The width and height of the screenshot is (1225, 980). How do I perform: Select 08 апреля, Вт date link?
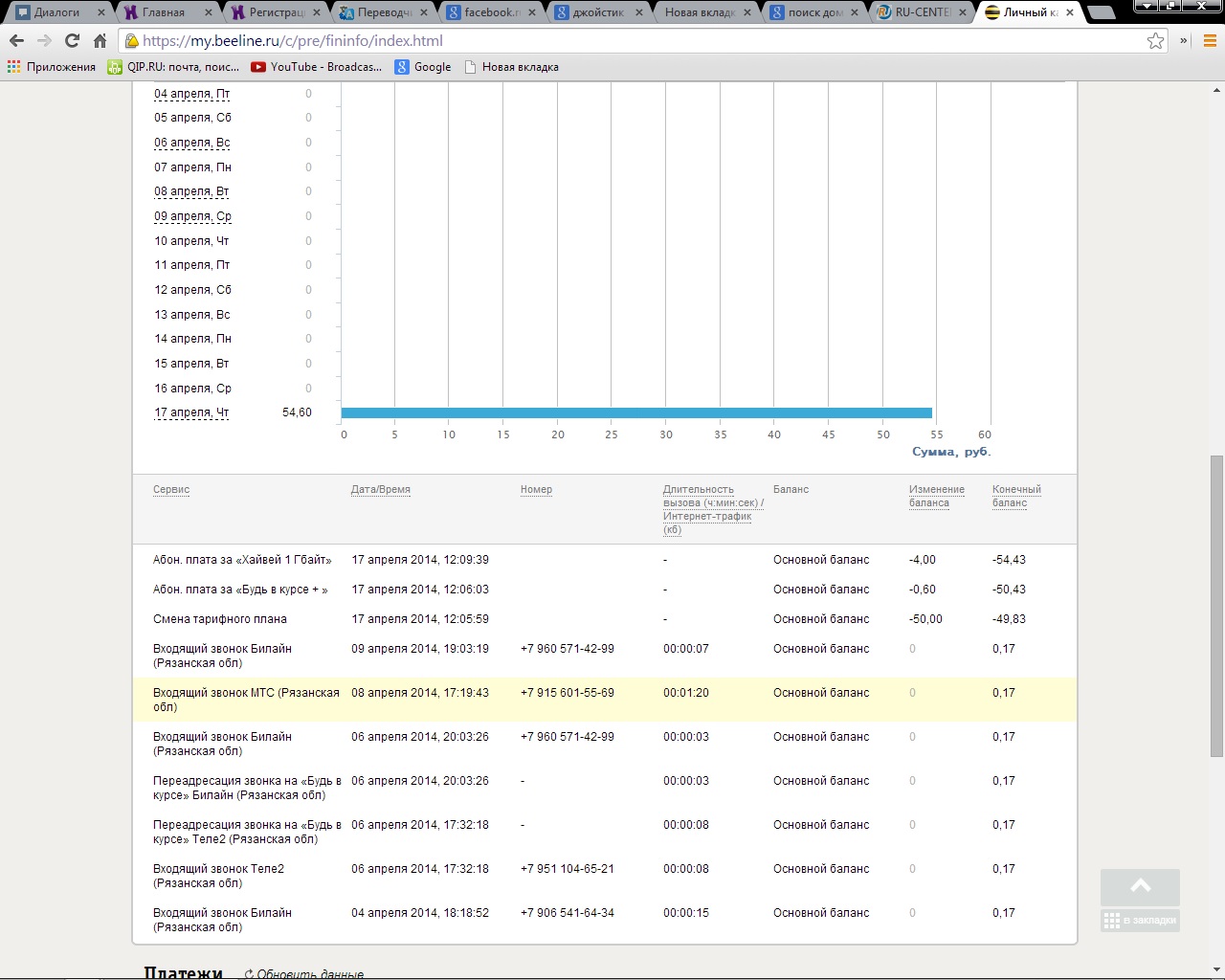coord(191,191)
